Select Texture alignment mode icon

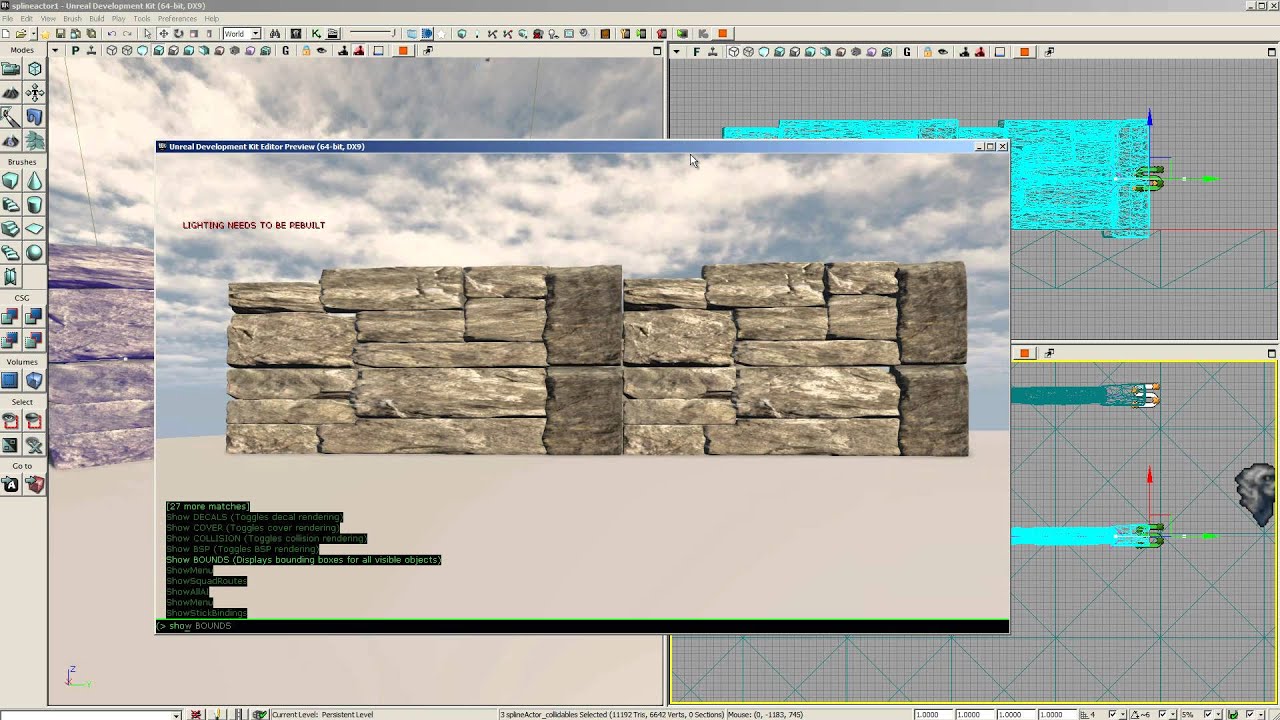pyautogui.click(x=34, y=93)
